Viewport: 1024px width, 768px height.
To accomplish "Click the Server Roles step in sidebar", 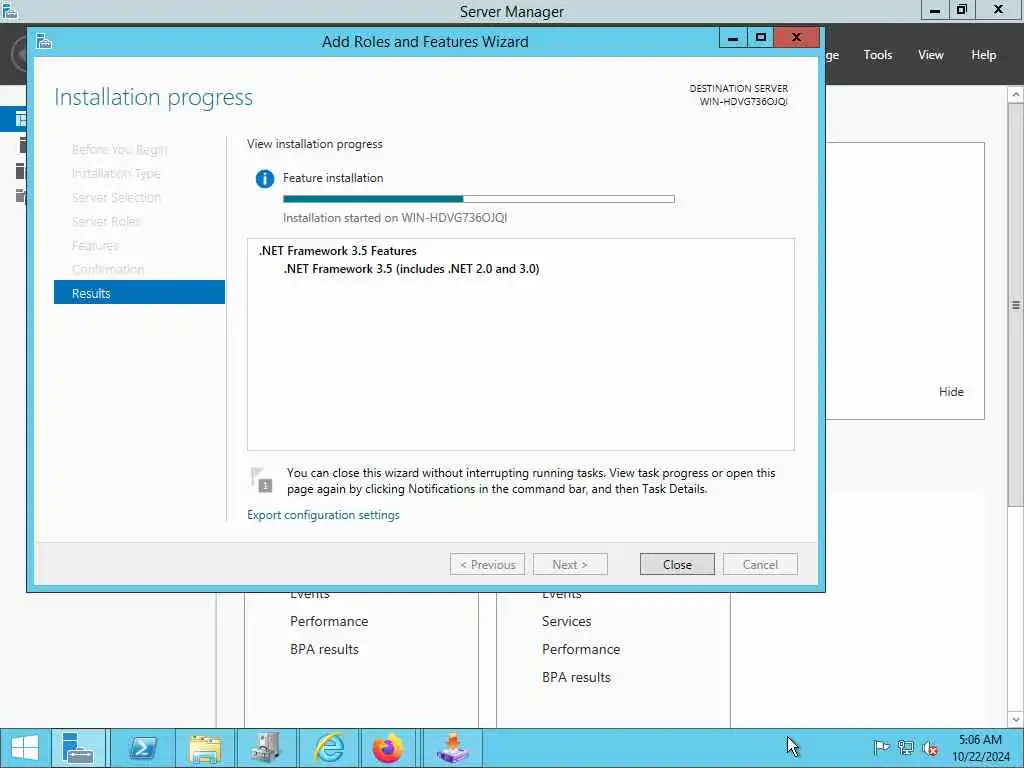I will click(x=106, y=221).
